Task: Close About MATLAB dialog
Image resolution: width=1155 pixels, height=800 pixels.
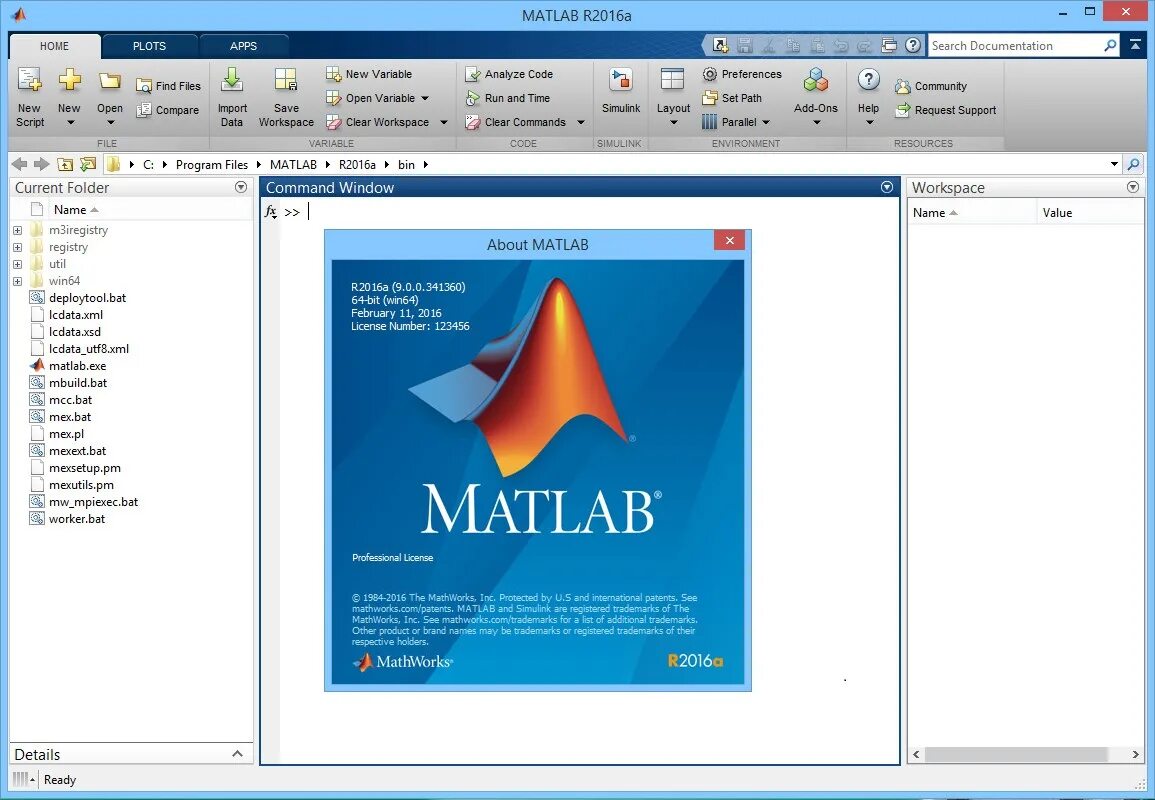Action: click(x=729, y=240)
